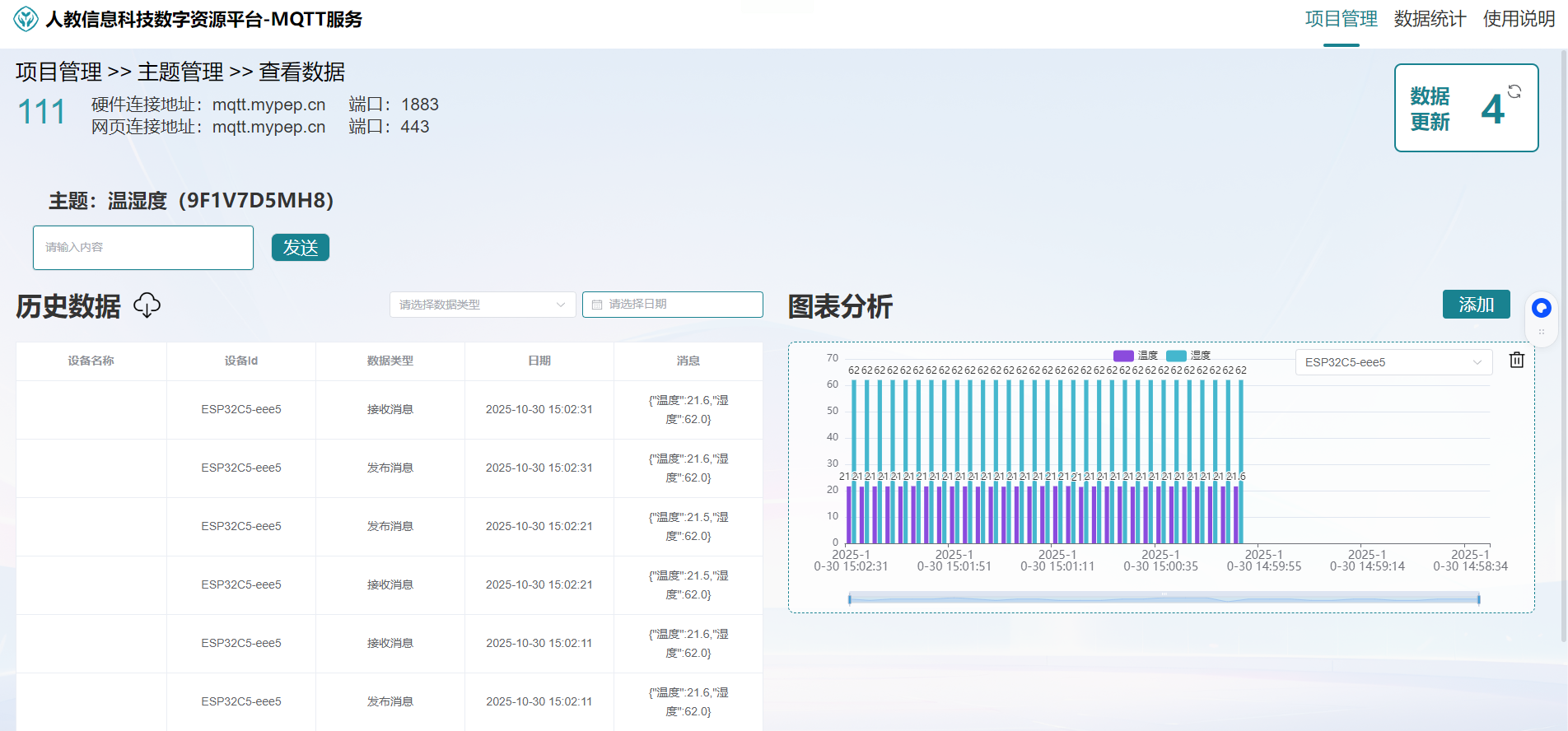Click hardware port value 1883
The image size is (1568, 731).
point(420,105)
